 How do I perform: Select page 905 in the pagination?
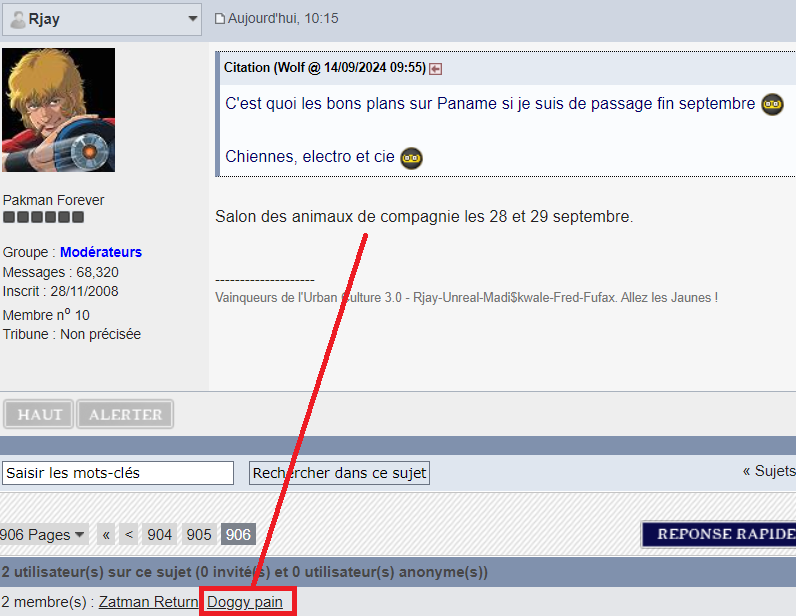point(199,535)
